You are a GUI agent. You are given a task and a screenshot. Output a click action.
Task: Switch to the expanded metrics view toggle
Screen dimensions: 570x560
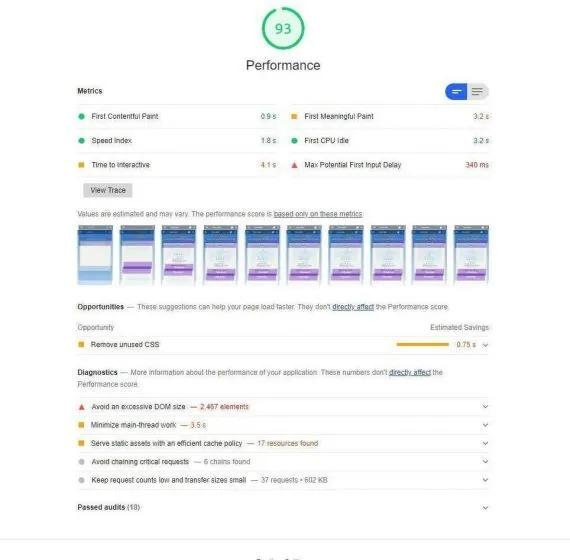point(478,92)
